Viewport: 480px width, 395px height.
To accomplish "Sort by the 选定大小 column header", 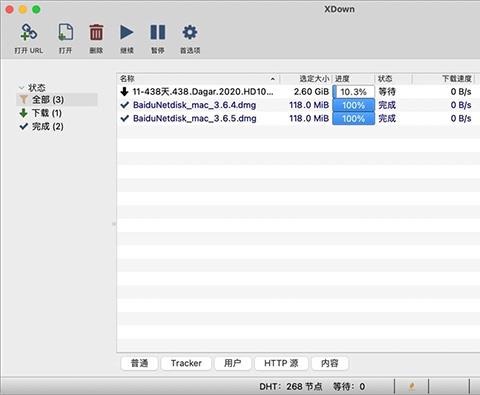I will pyautogui.click(x=306, y=79).
